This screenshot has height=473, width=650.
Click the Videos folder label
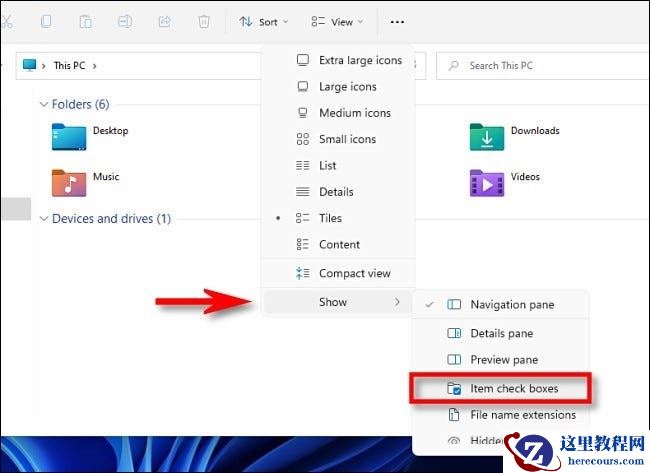click(x=525, y=177)
